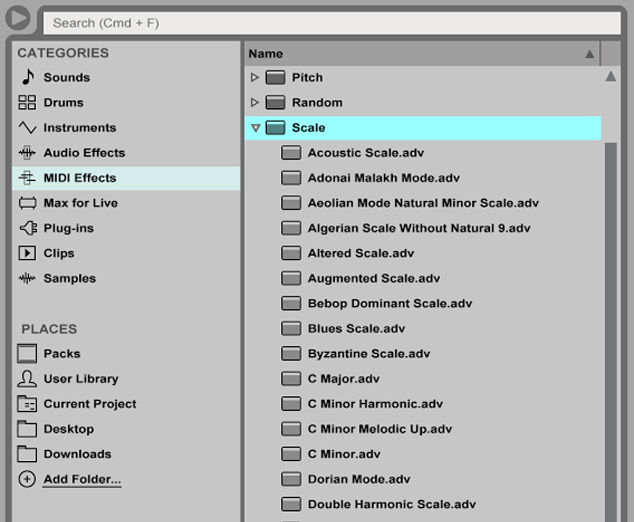
Task: Select C Minor Melodic Up.adv
Action: pyautogui.click(x=380, y=429)
